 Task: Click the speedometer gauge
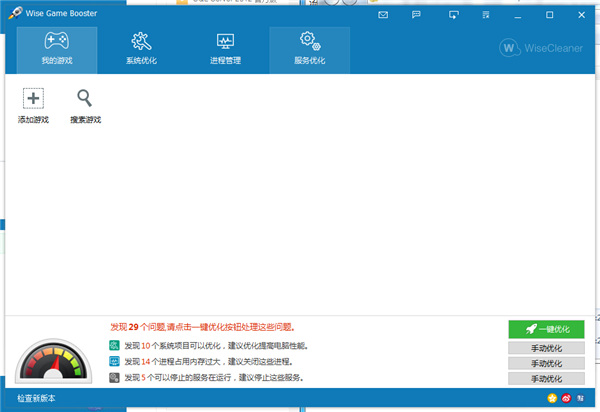54,360
